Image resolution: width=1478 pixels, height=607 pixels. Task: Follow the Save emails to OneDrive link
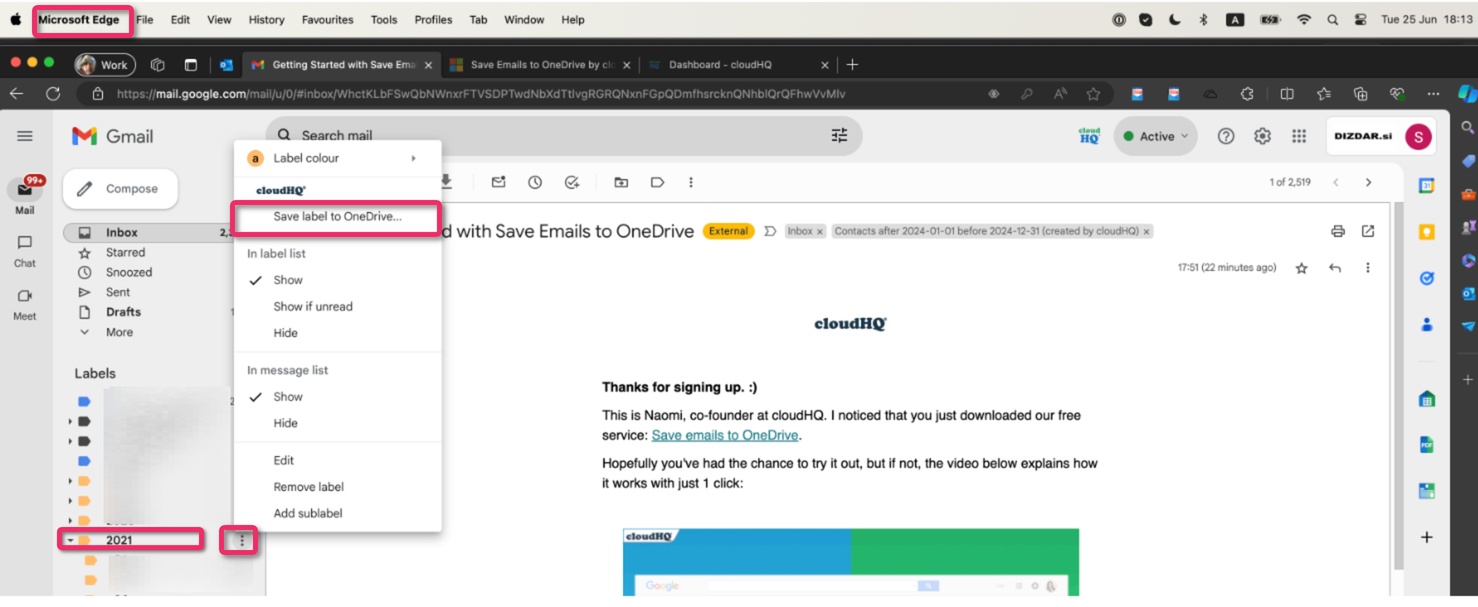(x=725, y=435)
